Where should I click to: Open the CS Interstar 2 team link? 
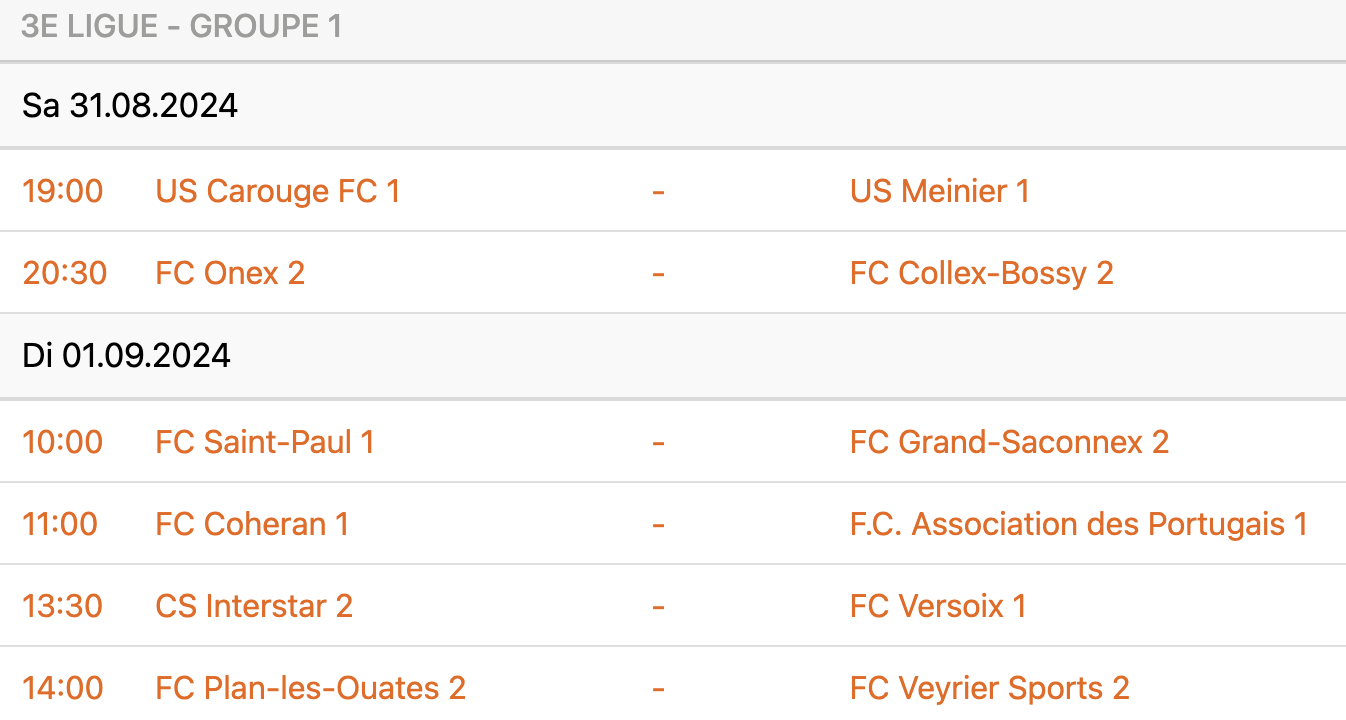pyautogui.click(x=254, y=606)
